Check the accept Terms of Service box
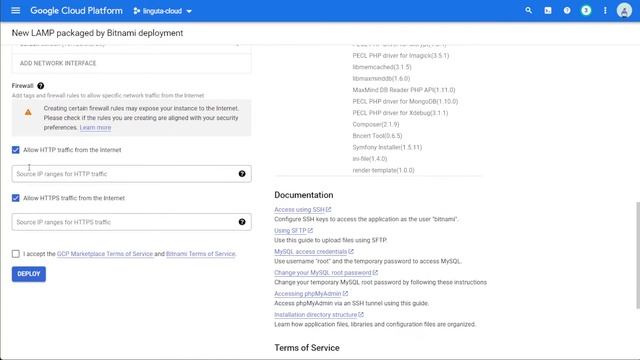 click(x=16, y=254)
